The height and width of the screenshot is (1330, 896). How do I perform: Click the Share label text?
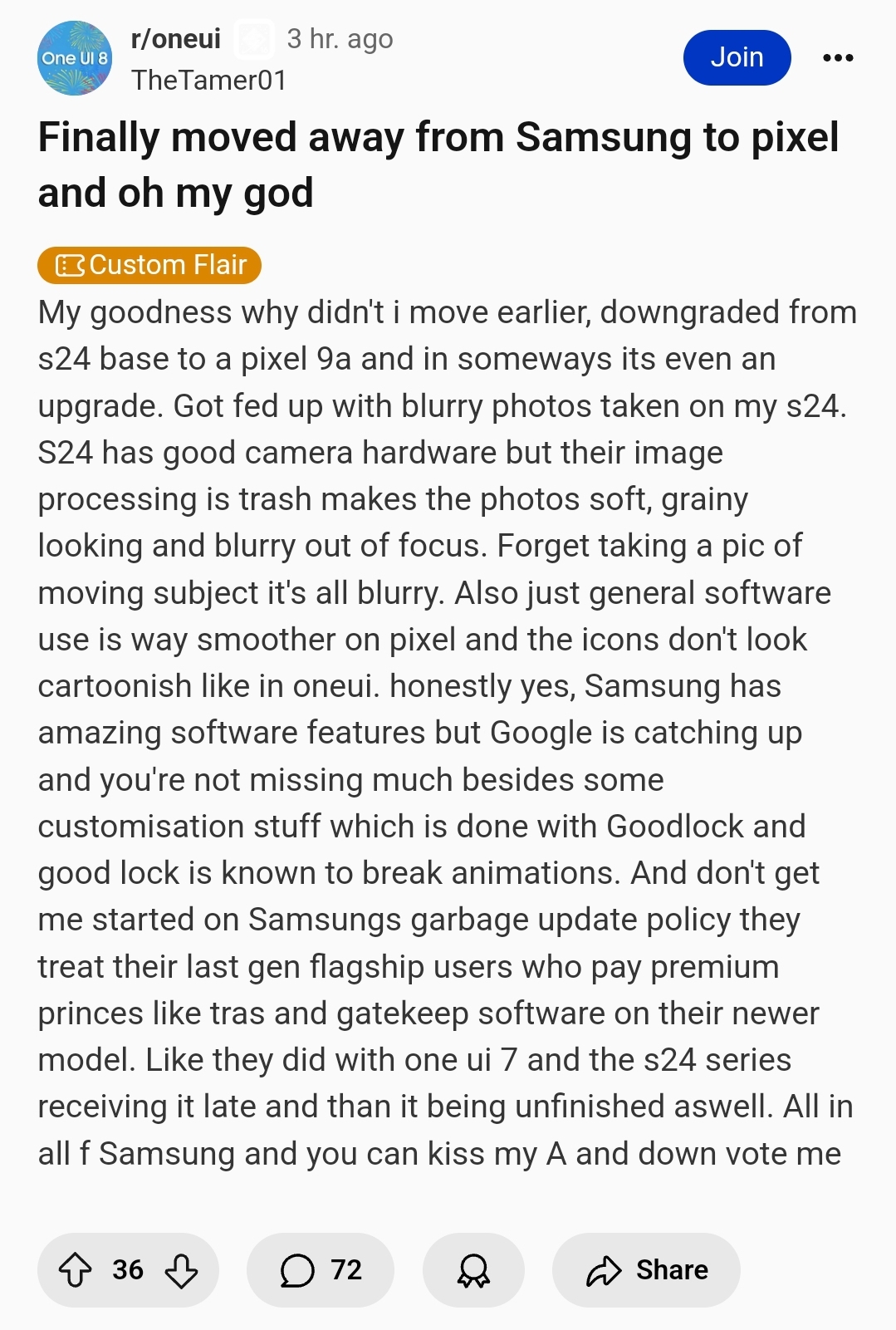[672, 1269]
